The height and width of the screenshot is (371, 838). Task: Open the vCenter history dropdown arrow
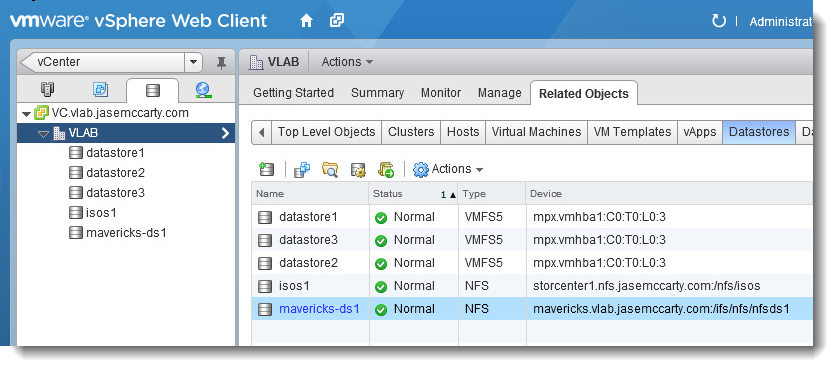click(193, 62)
